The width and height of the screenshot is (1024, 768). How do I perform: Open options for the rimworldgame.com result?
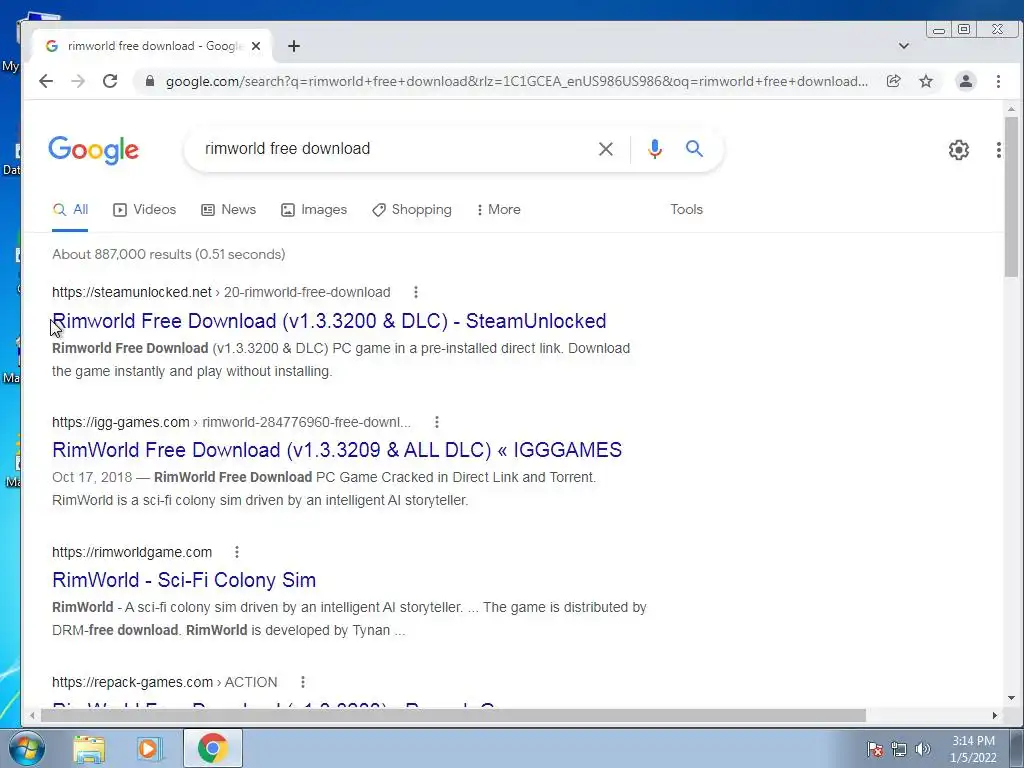[x=236, y=552]
